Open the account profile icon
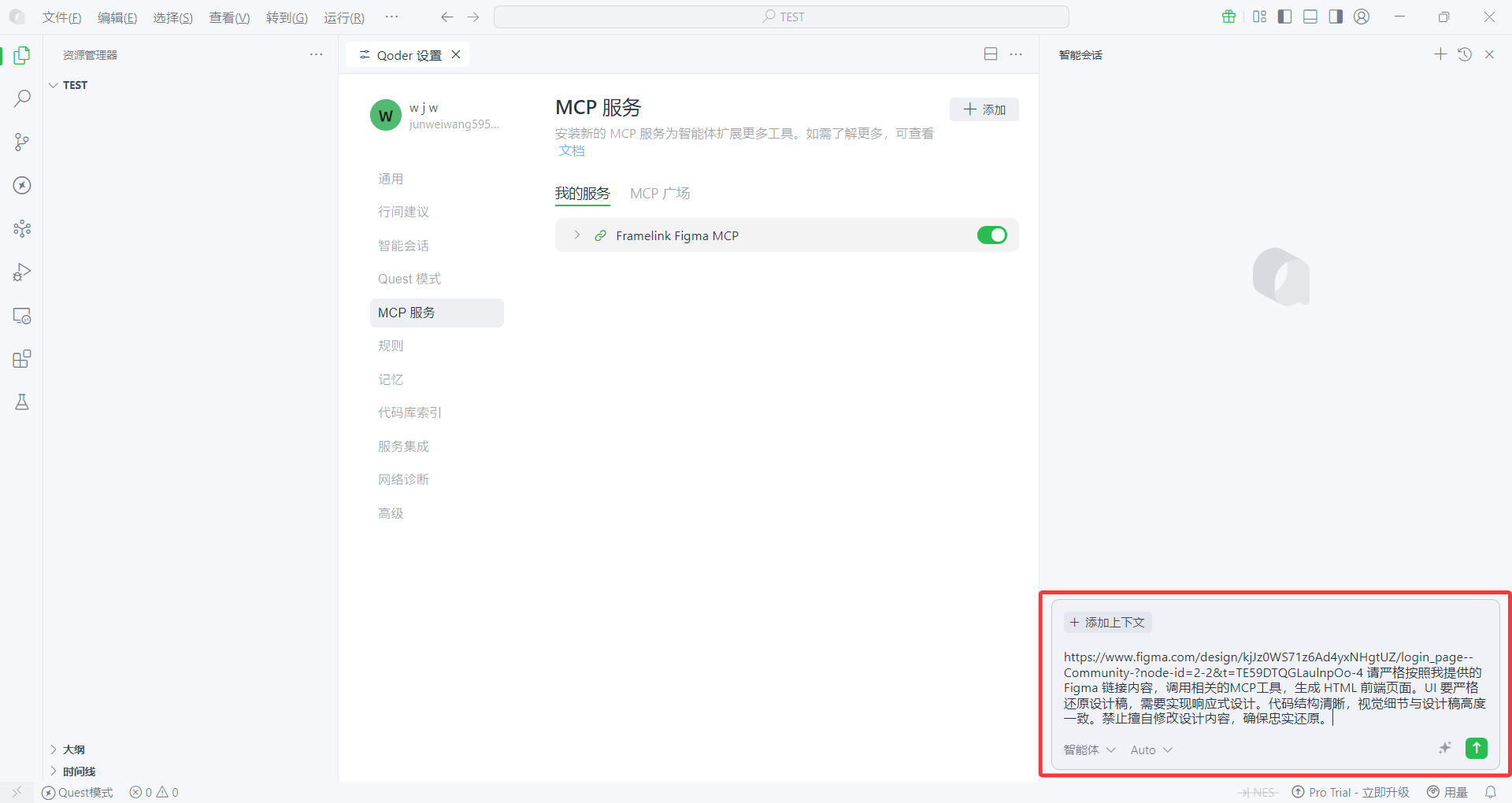The width and height of the screenshot is (1512, 803). [1362, 17]
